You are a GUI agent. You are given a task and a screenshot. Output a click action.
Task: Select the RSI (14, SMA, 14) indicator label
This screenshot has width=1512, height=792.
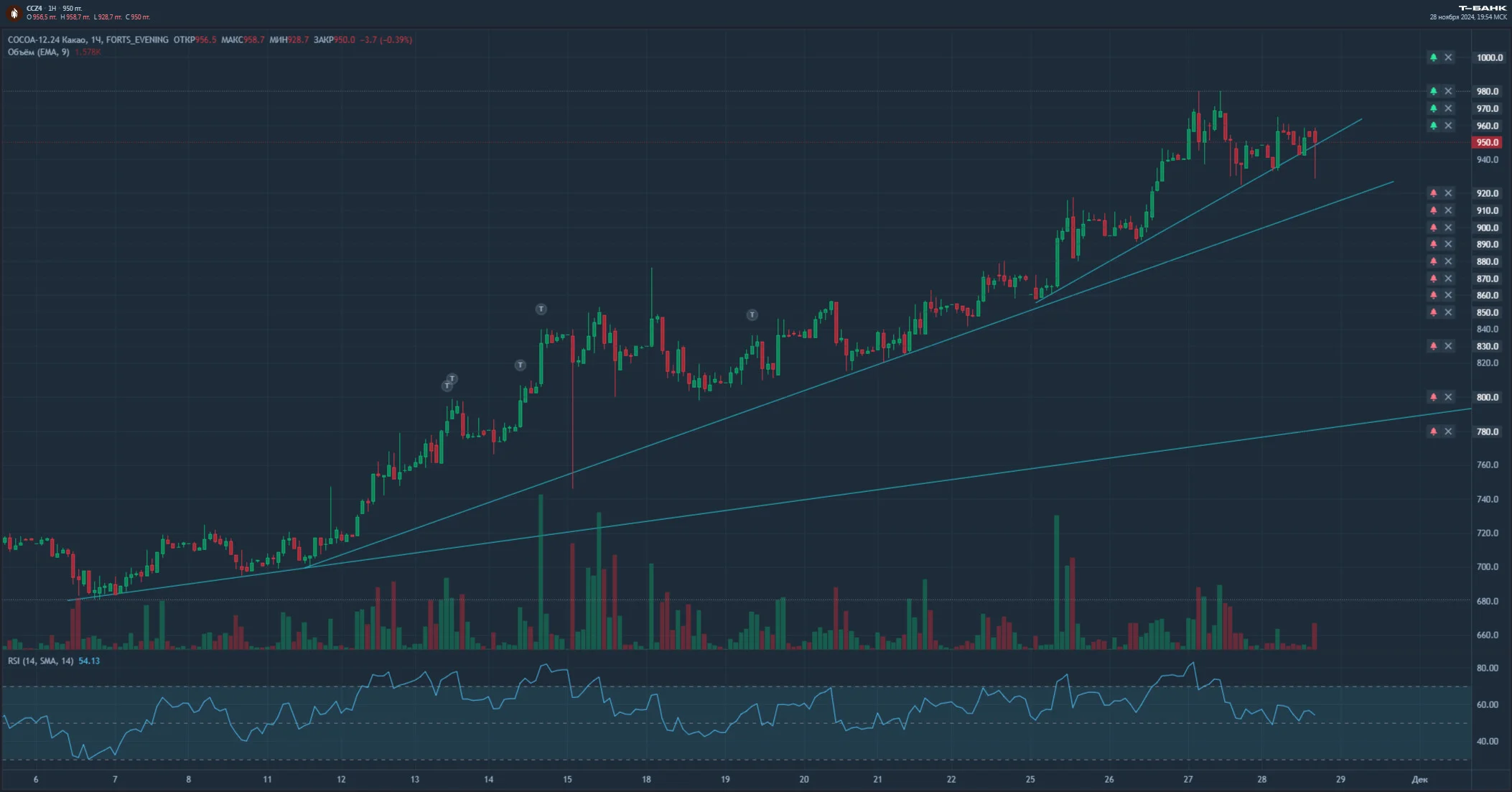pyautogui.click(x=41, y=661)
